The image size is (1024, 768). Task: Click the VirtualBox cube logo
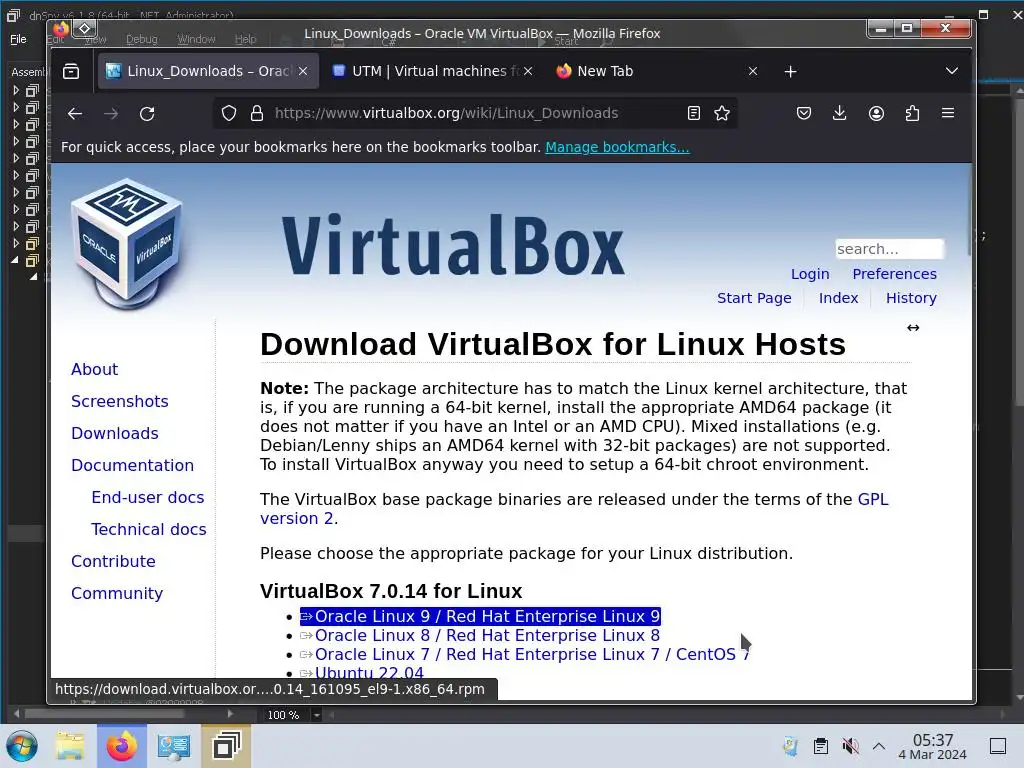(126, 243)
